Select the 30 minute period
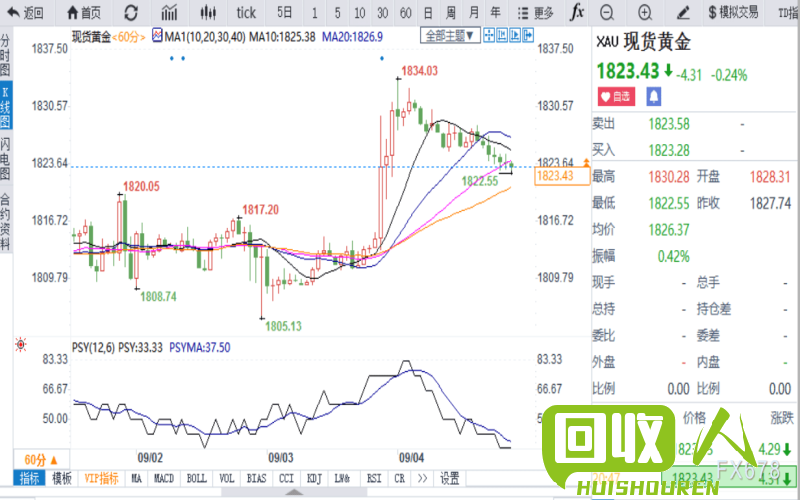Viewport: 800px width, 500px height. coord(383,13)
